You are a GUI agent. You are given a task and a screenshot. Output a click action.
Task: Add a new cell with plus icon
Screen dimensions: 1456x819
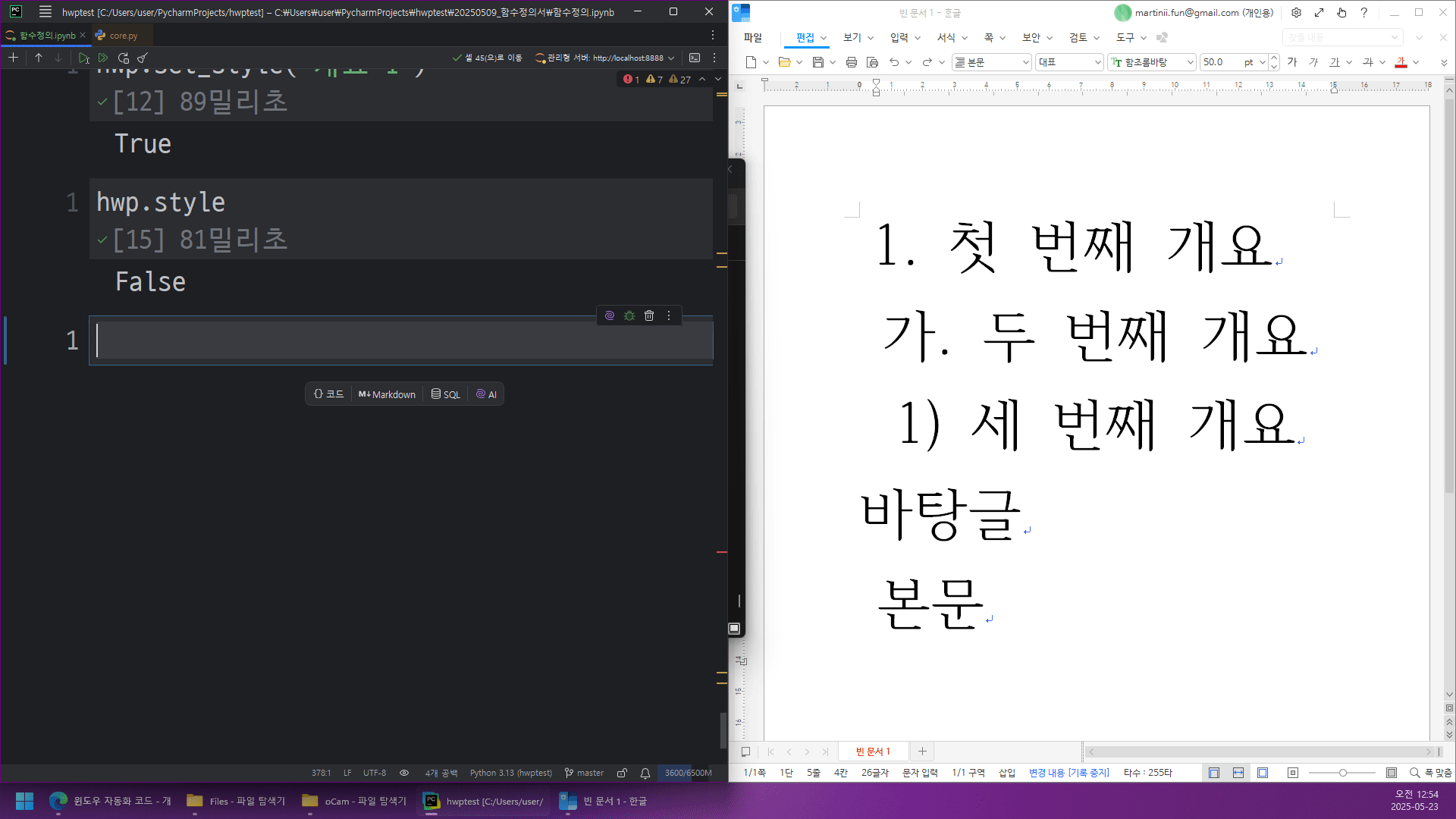pos(13,58)
